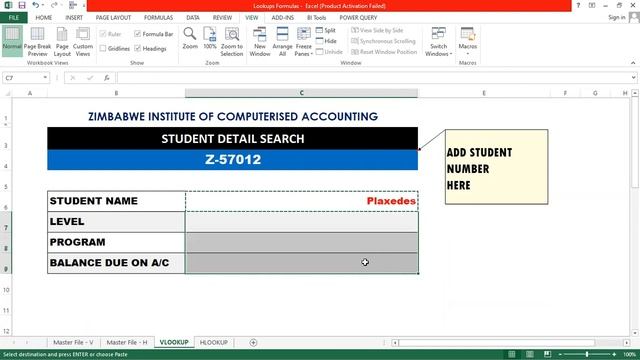The height and width of the screenshot is (360, 640).
Task: Click the zoom slider handle
Action: click(x=587, y=354)
